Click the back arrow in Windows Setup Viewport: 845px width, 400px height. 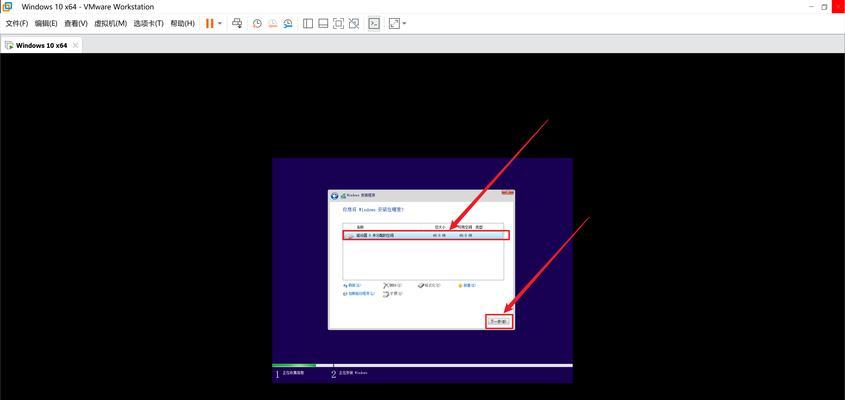(334, 195)
